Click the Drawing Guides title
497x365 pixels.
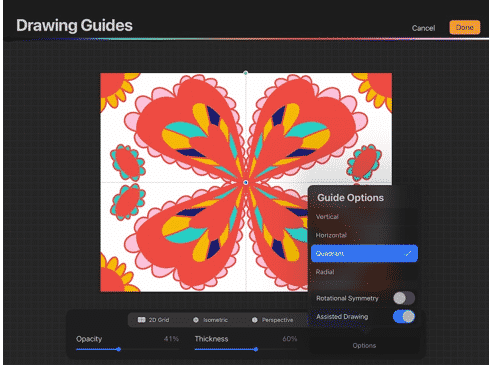[x=74, y=25]
